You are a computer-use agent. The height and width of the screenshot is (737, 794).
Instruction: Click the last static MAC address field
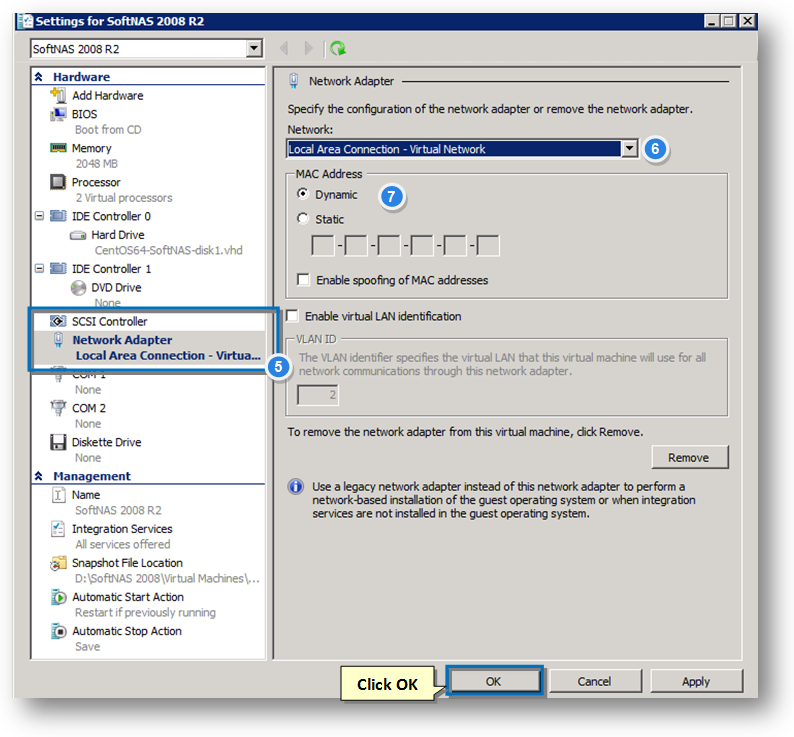[x=488, y=246]
